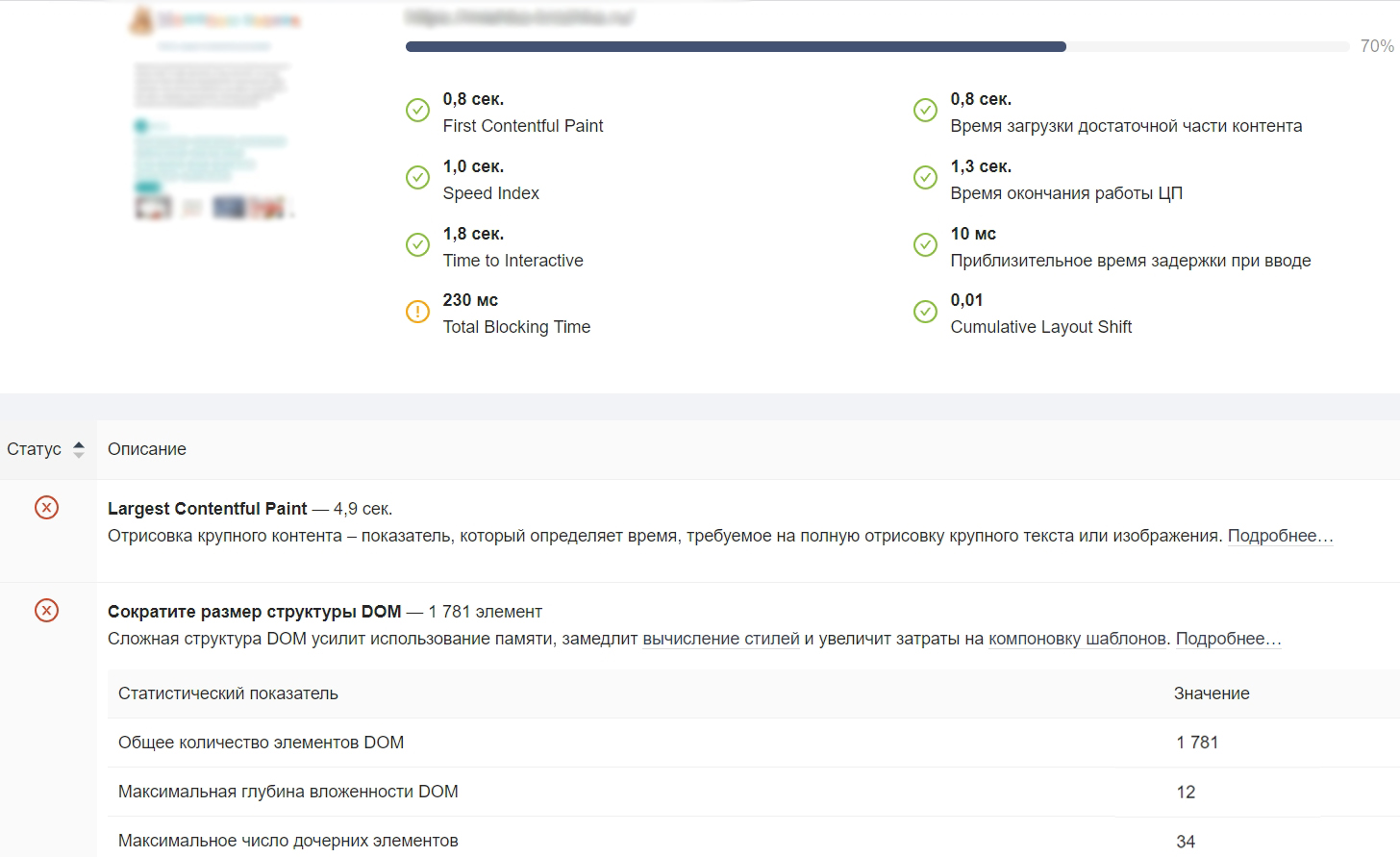The width and height of the screenshot is (1400, 857).
Task: Click the green check icon next to Speed Index
Action: coord(417,178)
